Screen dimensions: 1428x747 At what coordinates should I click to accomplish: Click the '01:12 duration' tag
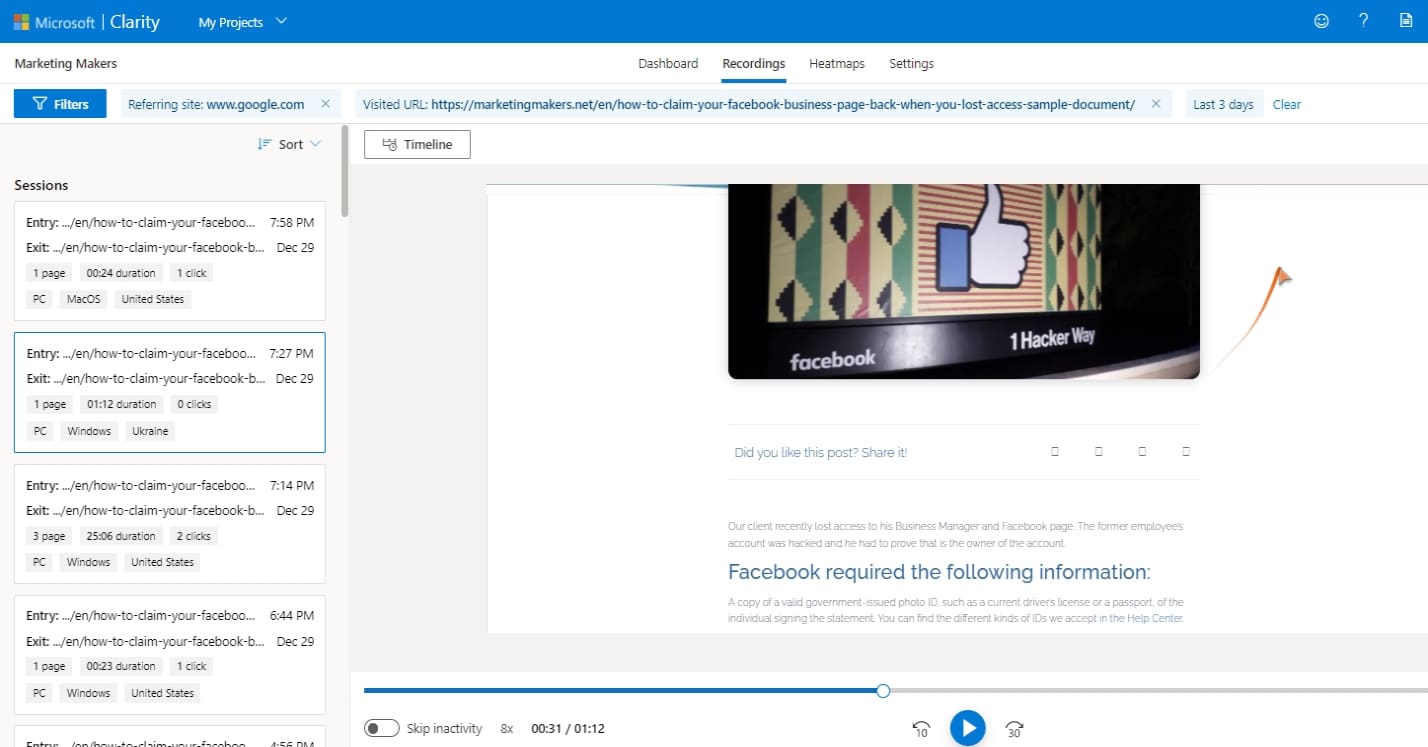point(122,404)
